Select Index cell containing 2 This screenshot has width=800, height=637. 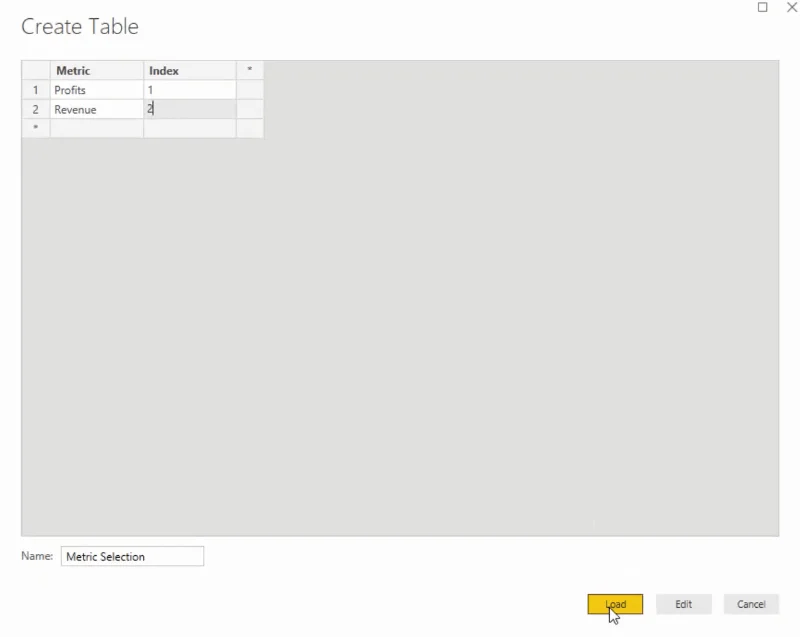[190, 109]
